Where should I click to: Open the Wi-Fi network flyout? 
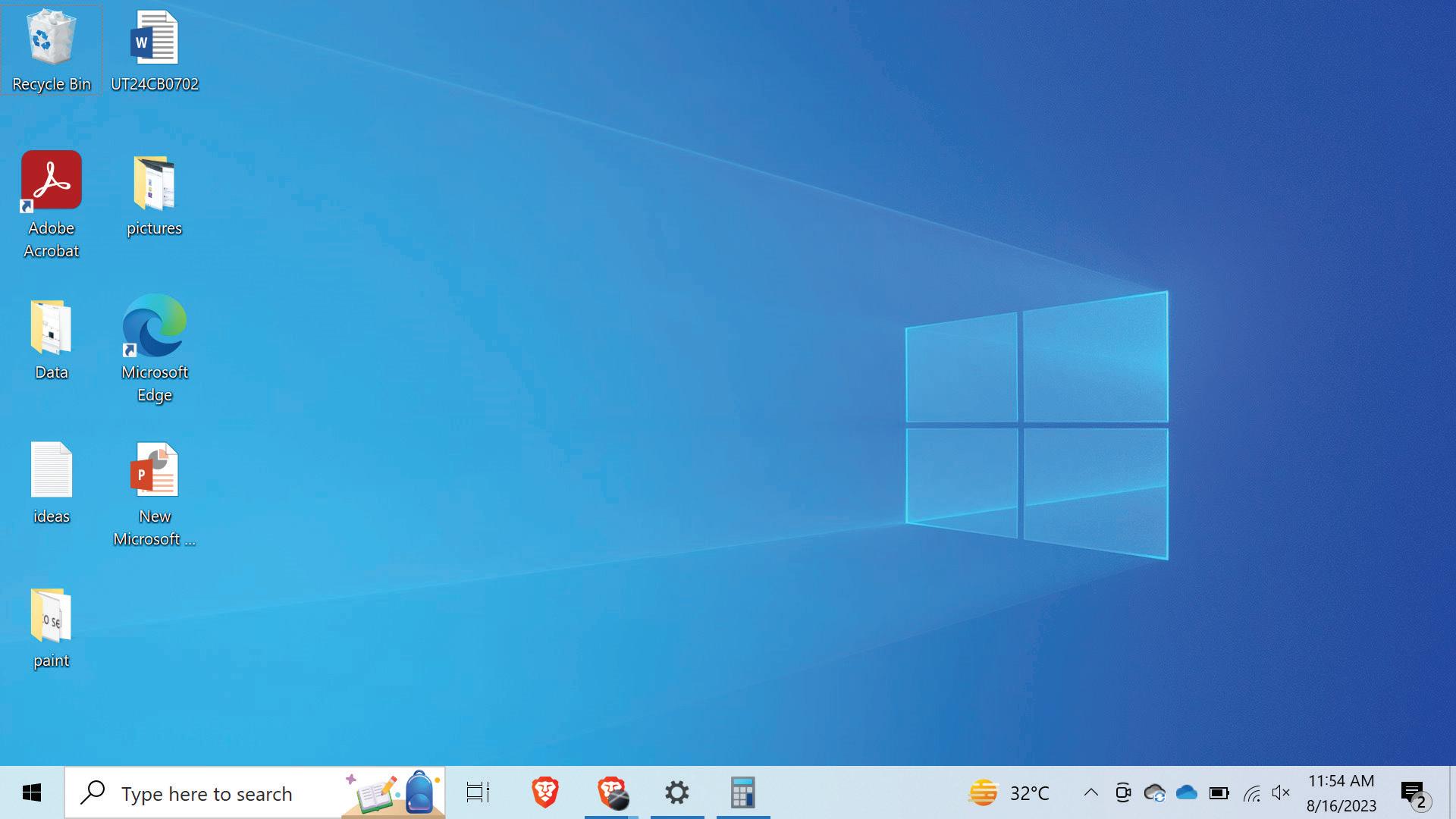1251,793
